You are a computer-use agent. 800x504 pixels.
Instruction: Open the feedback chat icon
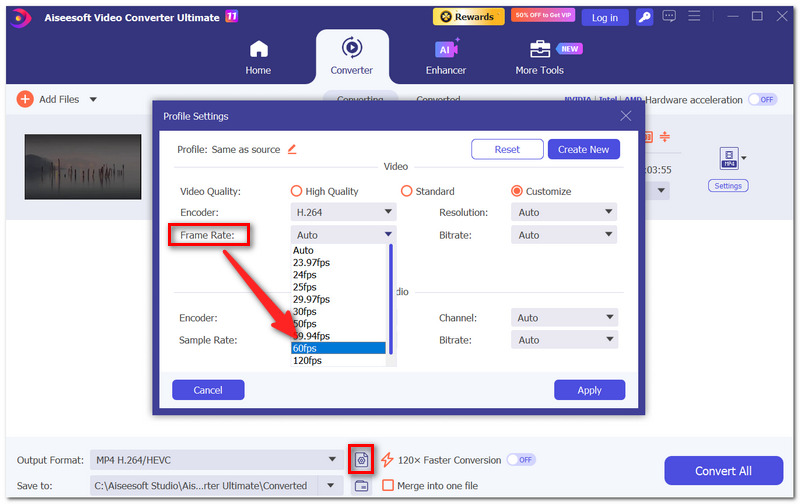click(669, 16)
